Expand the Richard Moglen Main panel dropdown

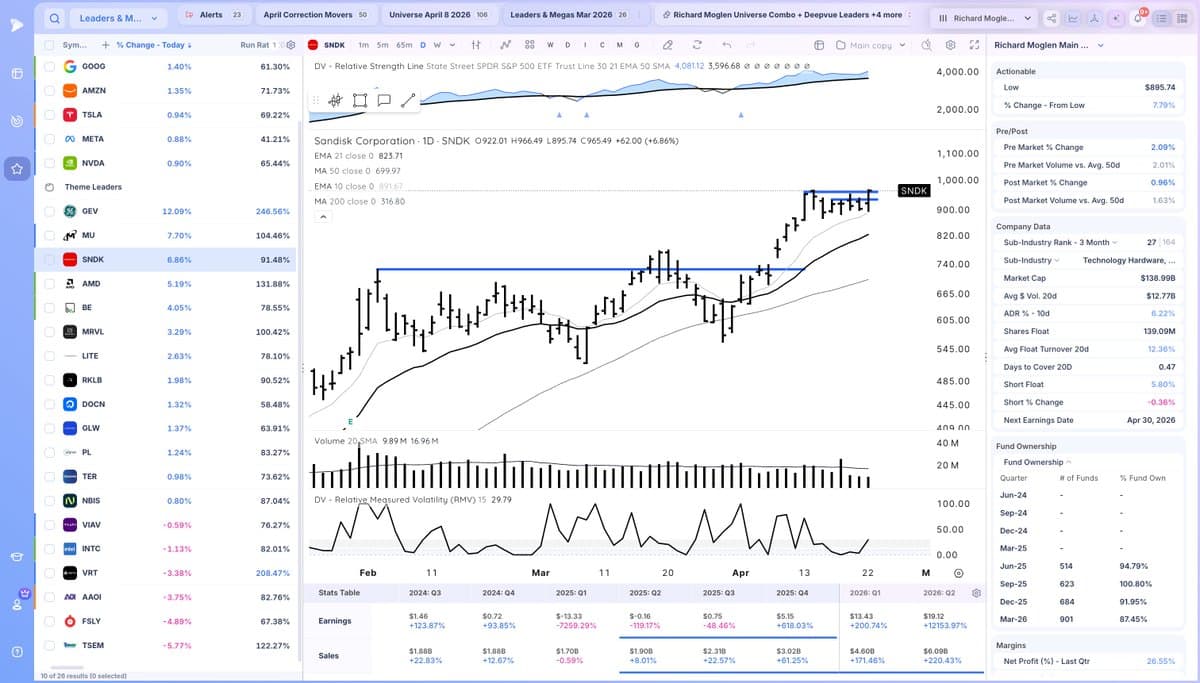(1101, 45)
